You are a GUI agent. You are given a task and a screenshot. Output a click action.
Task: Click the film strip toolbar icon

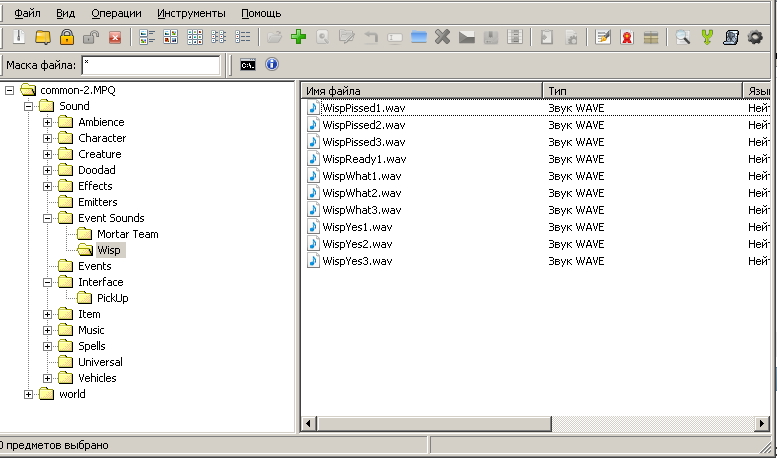pos(515,37)
